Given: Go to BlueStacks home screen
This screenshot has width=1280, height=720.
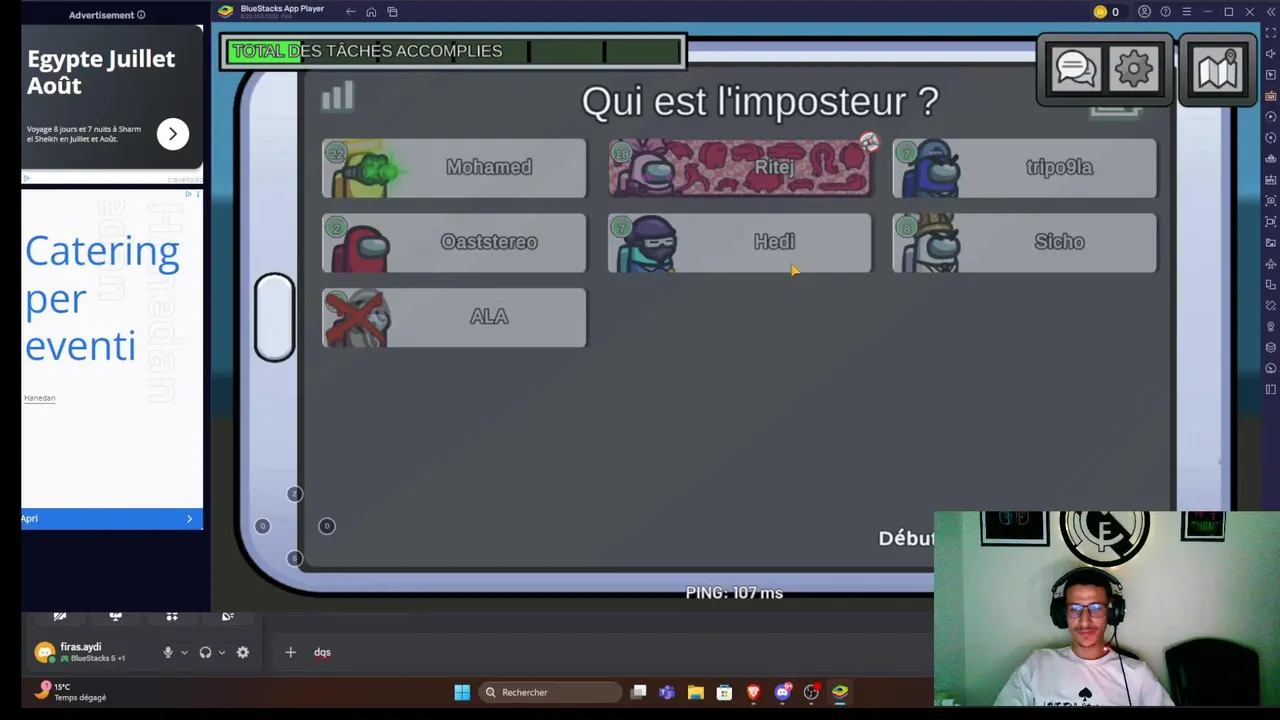Looking at the screenshot, I should [371, 12].
